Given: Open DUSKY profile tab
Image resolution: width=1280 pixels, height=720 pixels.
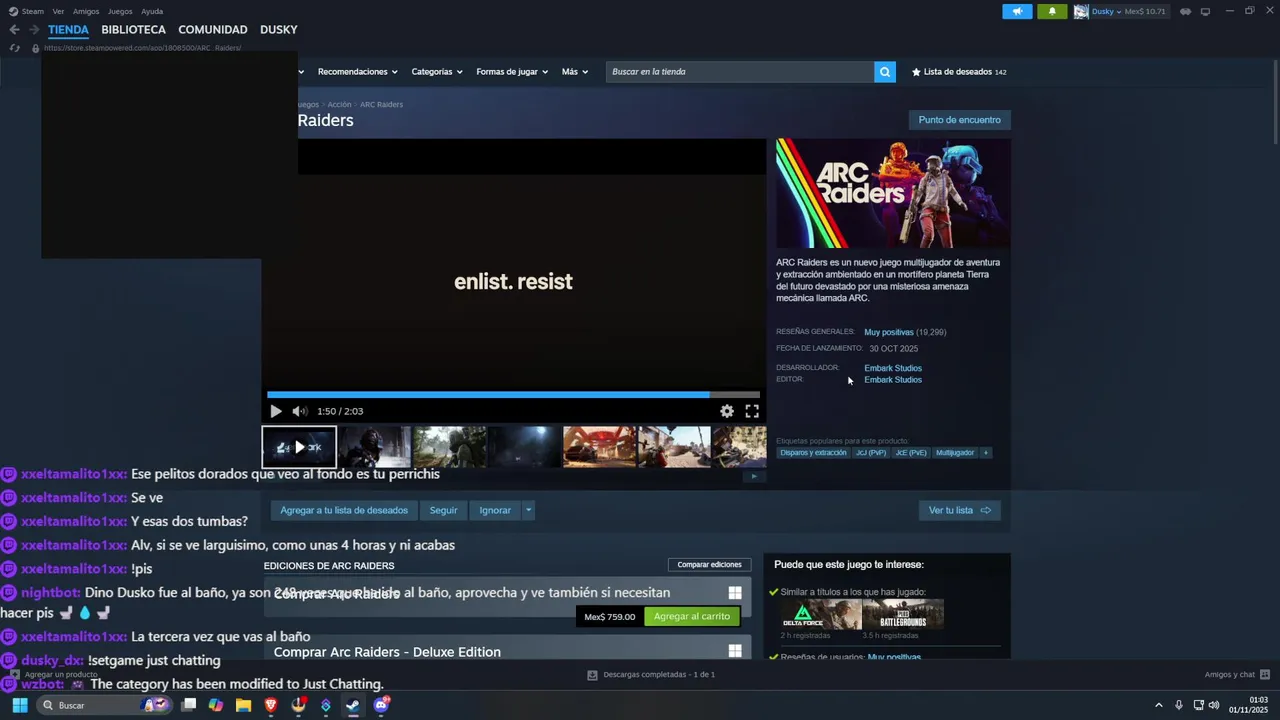Looking at the screenshot, I should point(279,30).
